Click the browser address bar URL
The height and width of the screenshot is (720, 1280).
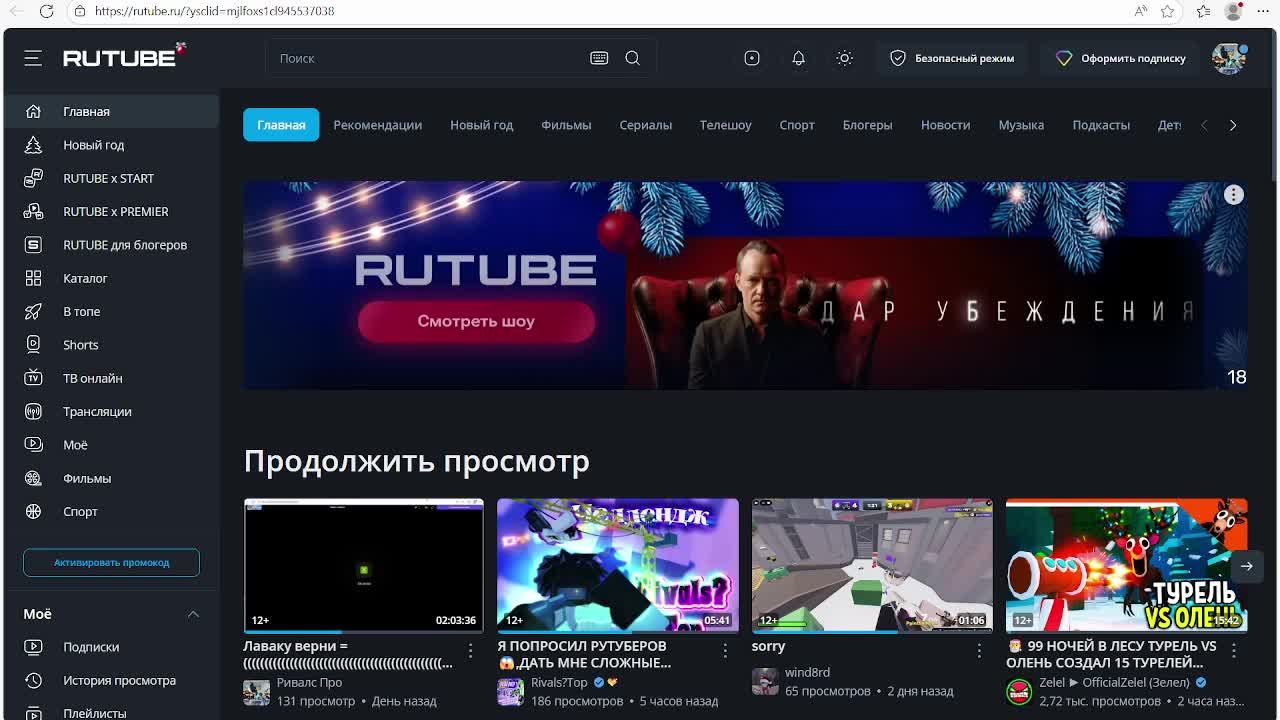pos(214,11)
